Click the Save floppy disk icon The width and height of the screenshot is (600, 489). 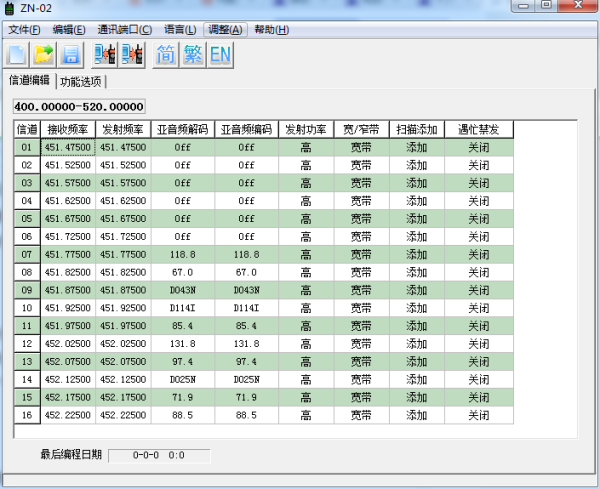70,54
